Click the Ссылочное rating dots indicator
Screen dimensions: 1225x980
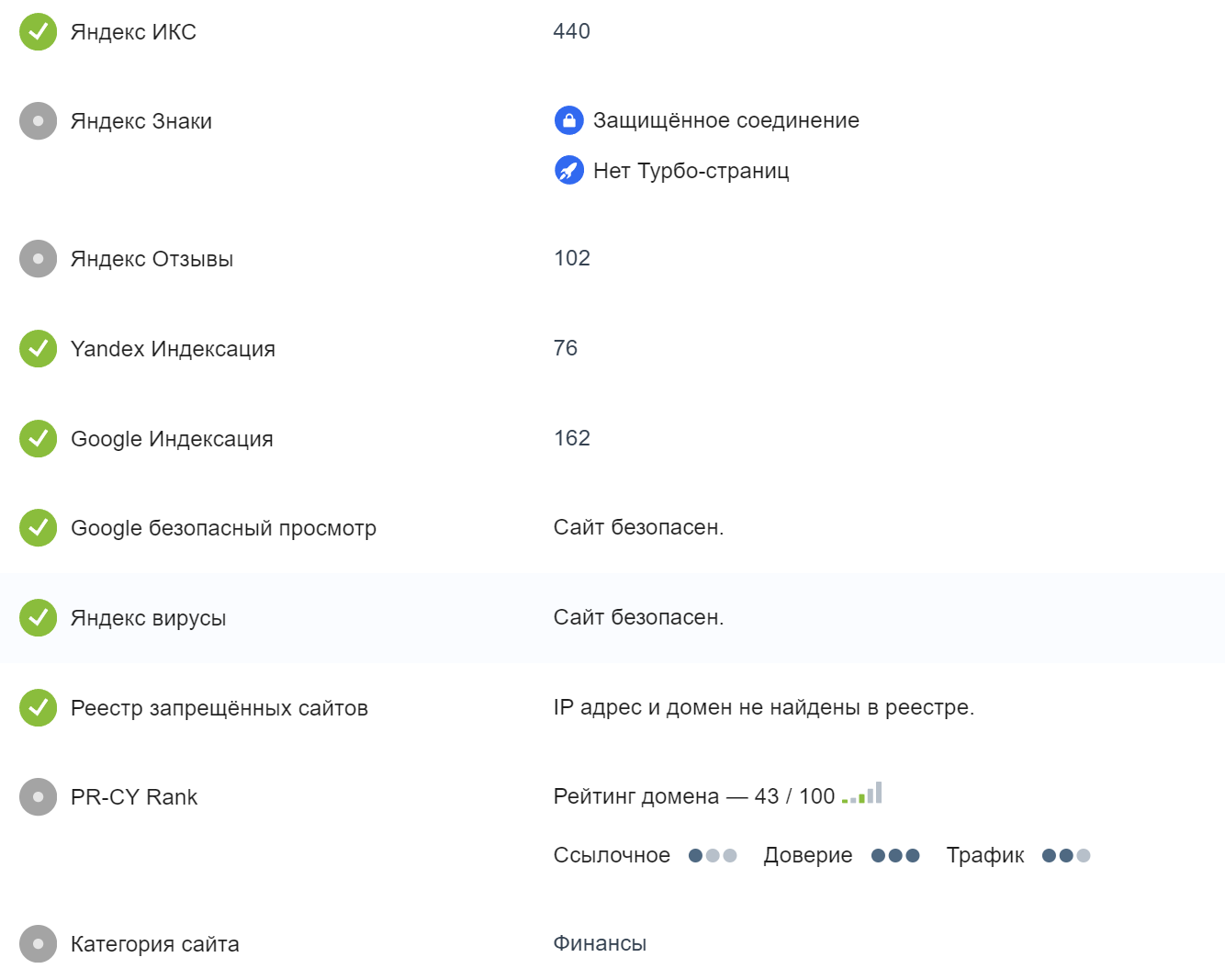[713, 856]
